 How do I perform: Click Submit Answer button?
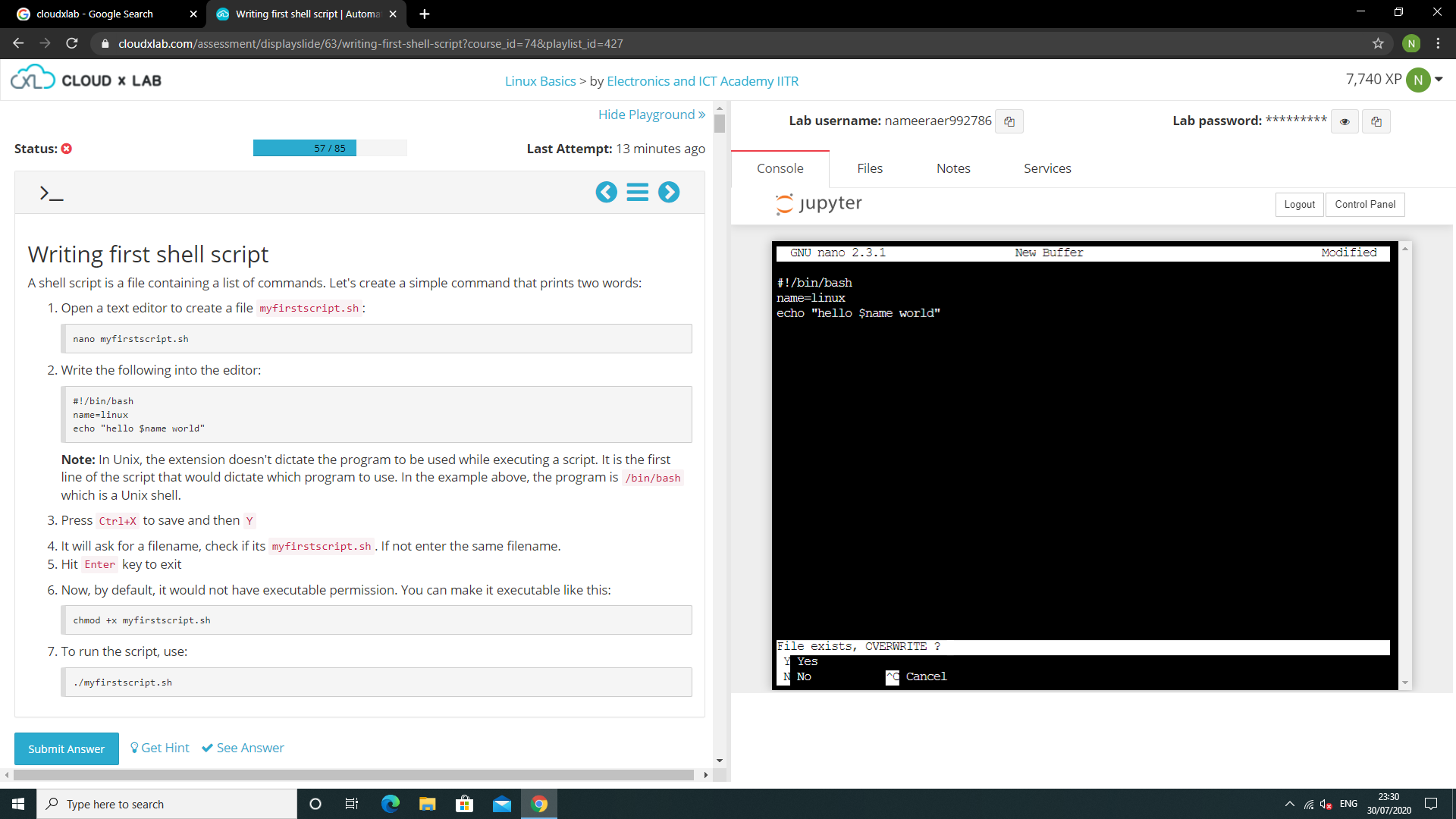[x=66, y=748]
